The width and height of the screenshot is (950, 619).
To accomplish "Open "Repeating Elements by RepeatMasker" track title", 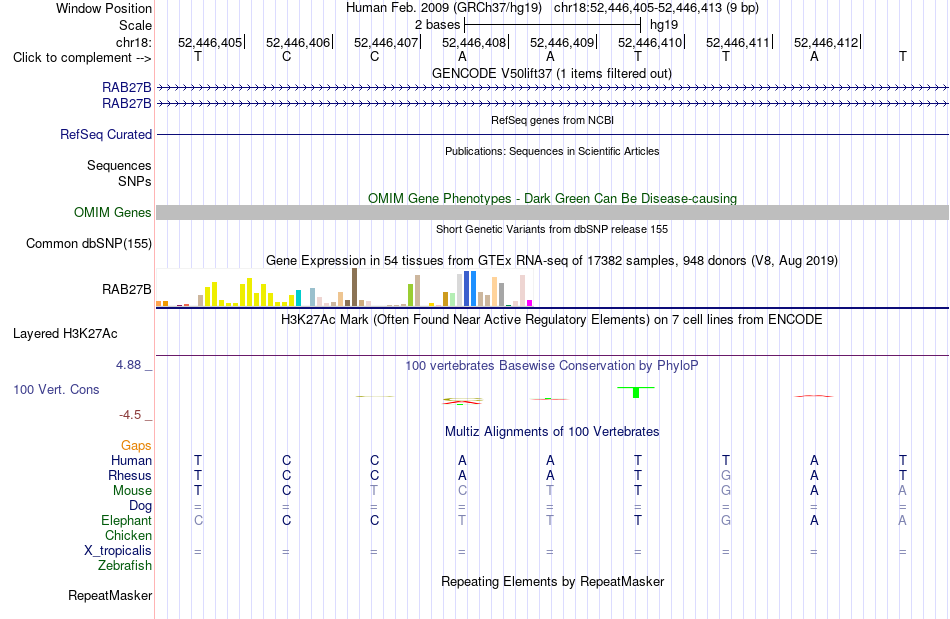I will pyautogui.click(x=552, y=581).
